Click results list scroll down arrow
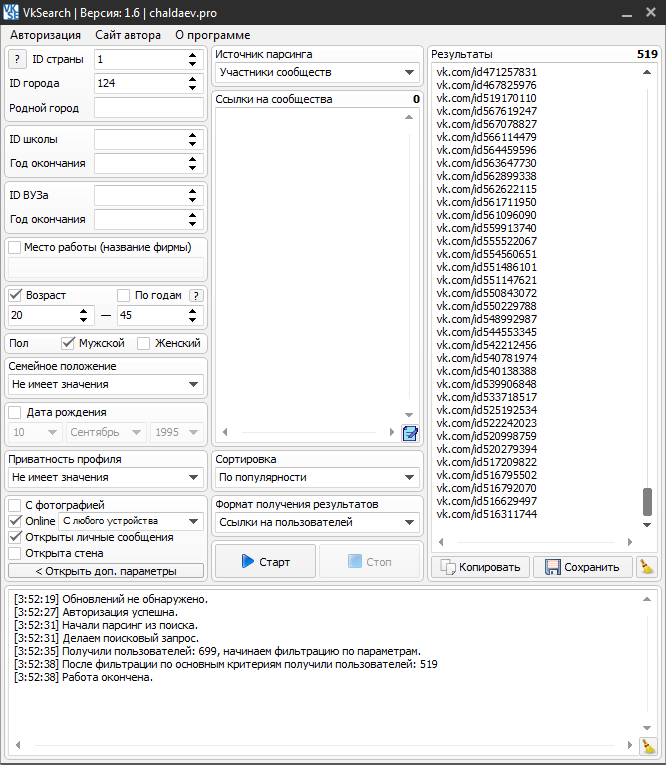 [x=647, y=525]
